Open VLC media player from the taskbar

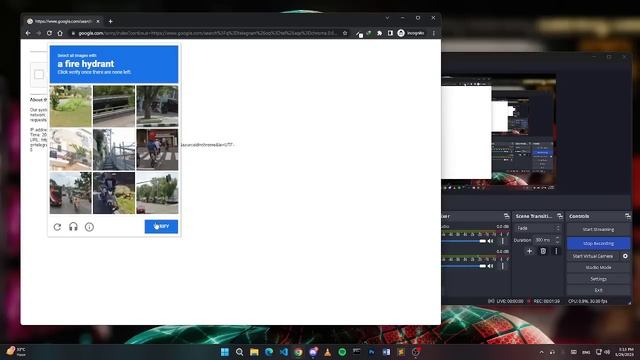pos(327,352)
